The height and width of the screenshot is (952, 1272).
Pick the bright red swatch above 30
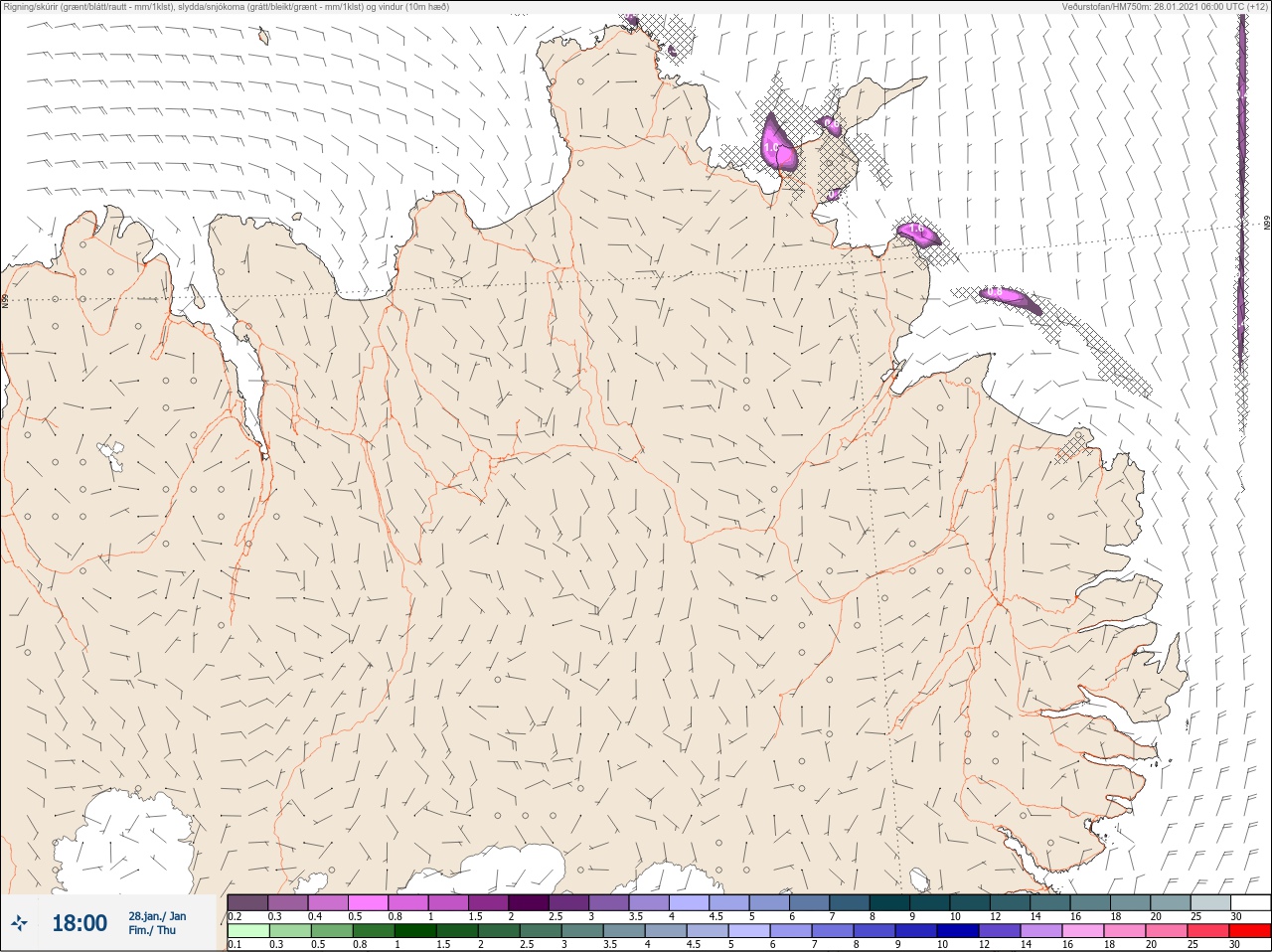[x=1250, y=931]
